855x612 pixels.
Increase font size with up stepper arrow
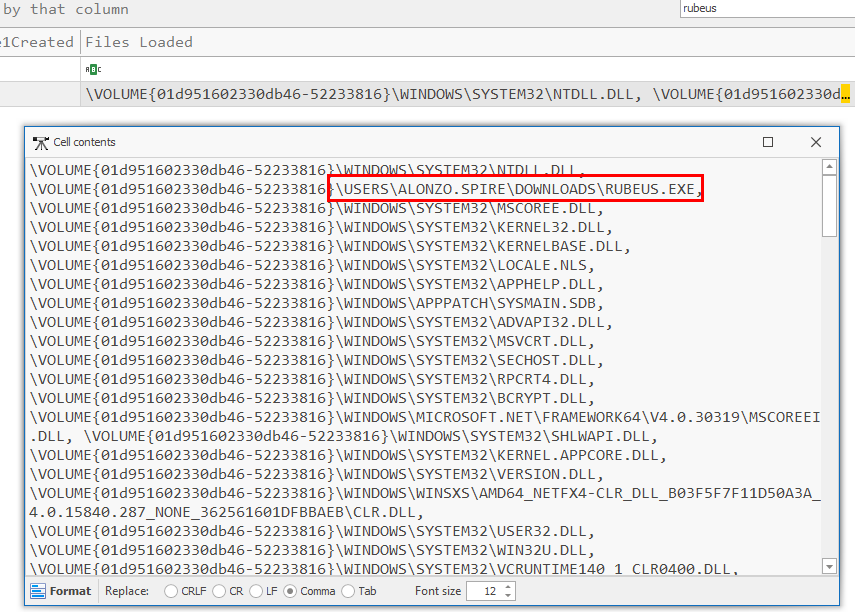[508, 587]
